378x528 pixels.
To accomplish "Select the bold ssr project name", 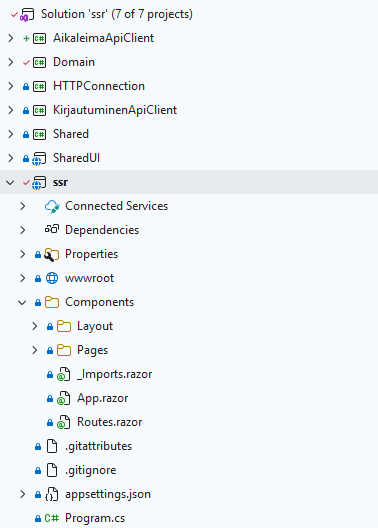I will coord(60,183).
